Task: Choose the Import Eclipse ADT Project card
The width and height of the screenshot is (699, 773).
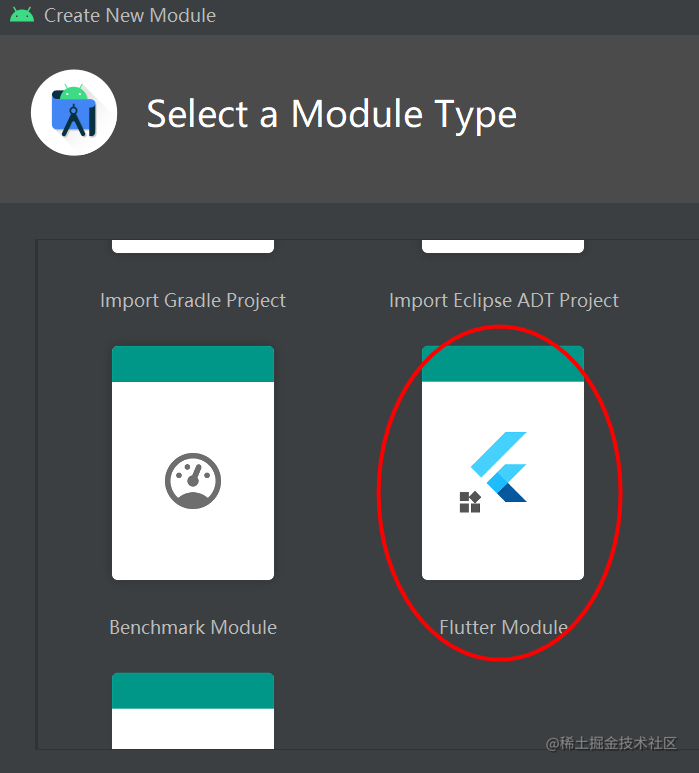Action: pyautogui.click(x=503, y=246)
